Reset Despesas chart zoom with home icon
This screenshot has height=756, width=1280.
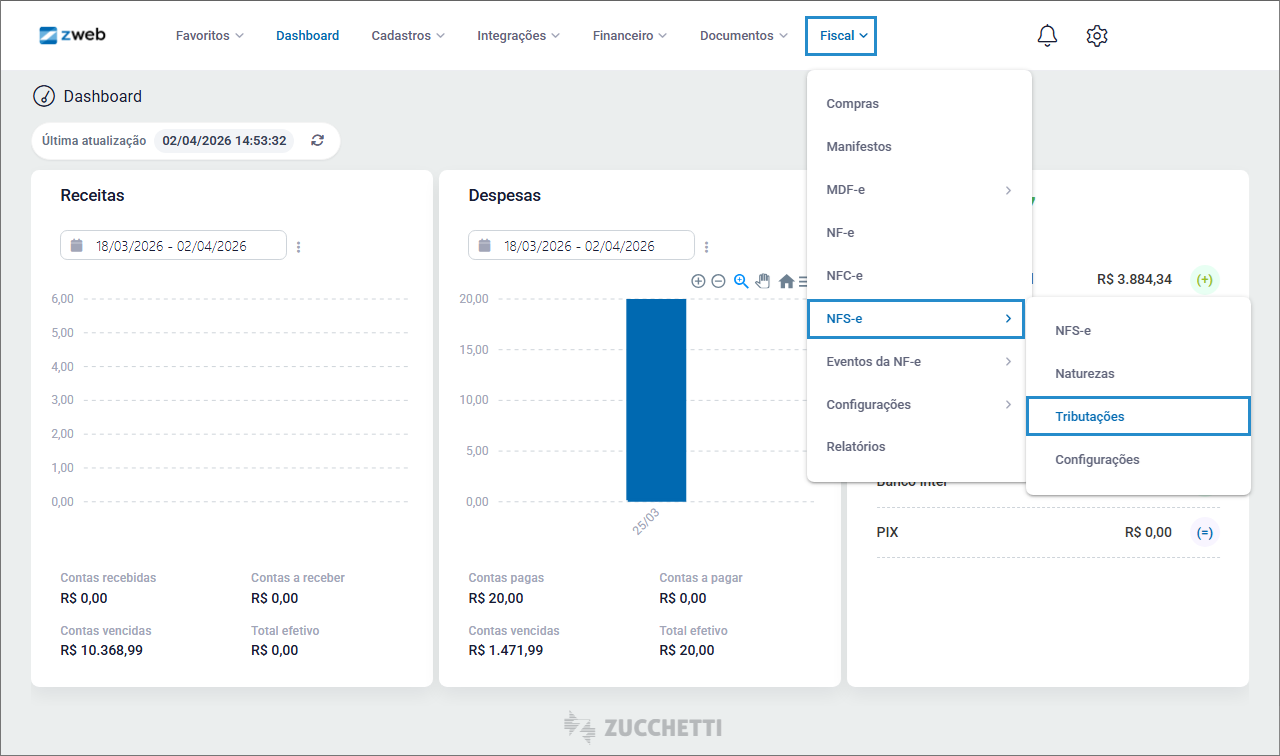pyautogui.click(x=786, y=282)
